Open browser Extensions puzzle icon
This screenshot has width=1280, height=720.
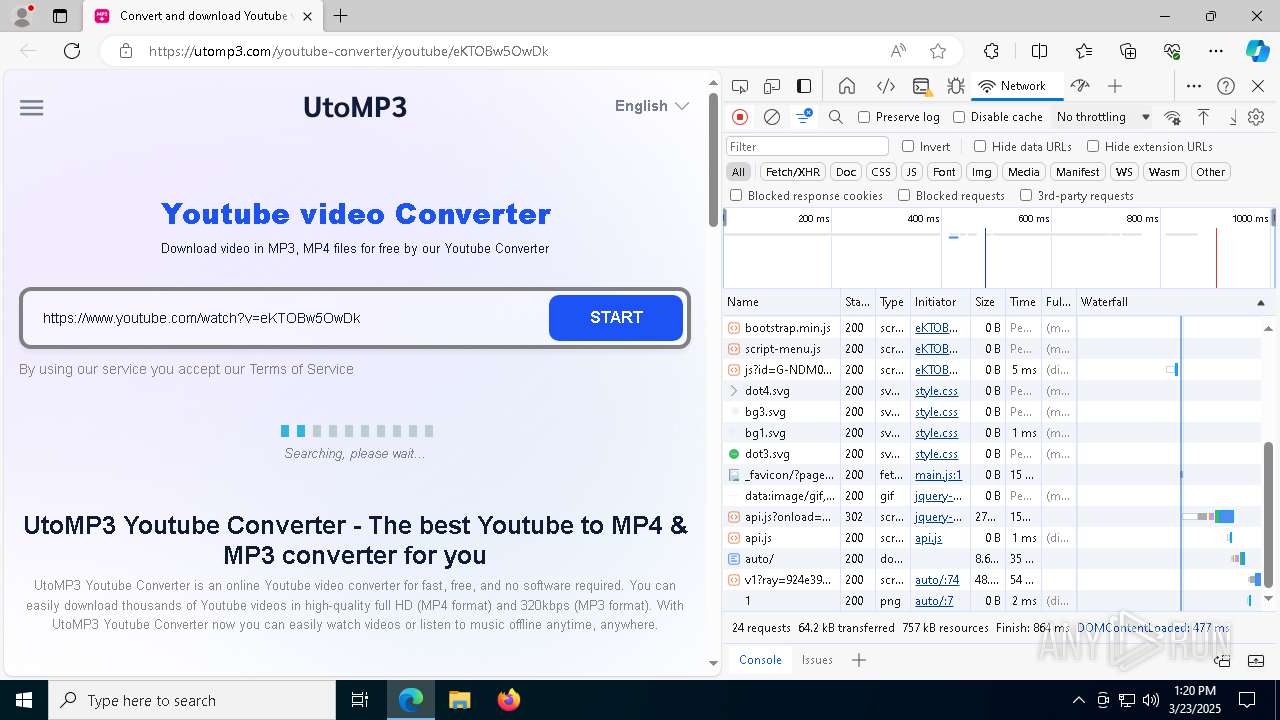pyautogui.click(x=991, y=51)
